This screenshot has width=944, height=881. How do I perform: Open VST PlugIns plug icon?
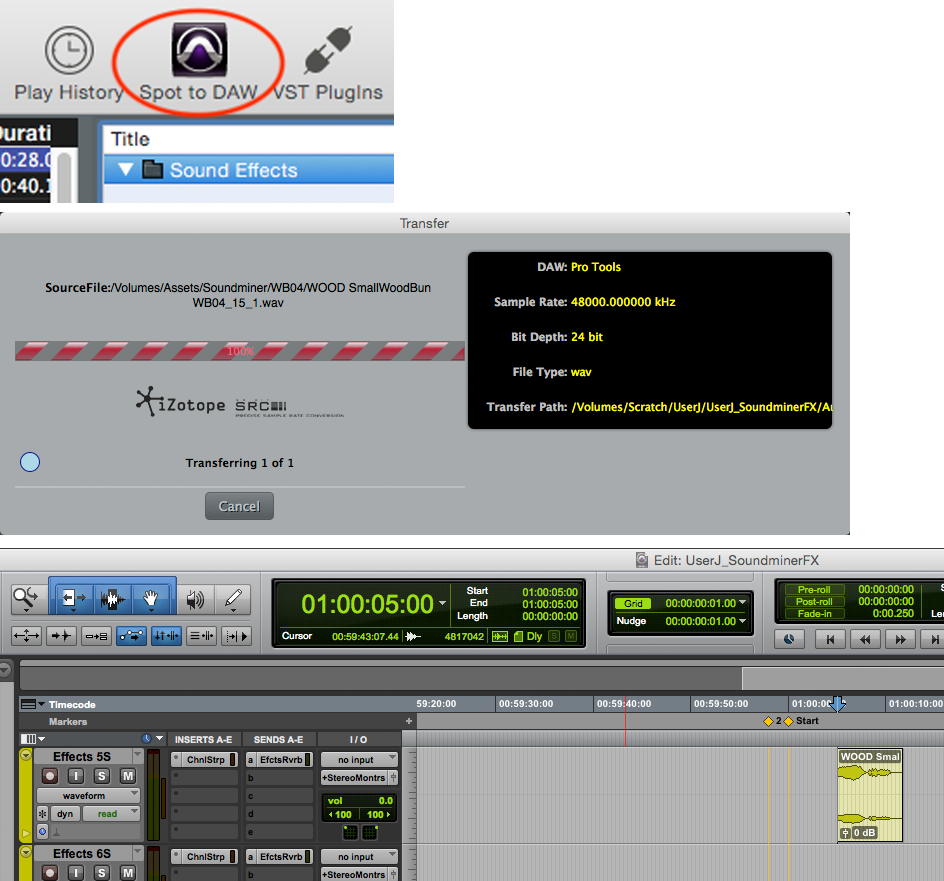coord(328,49)
